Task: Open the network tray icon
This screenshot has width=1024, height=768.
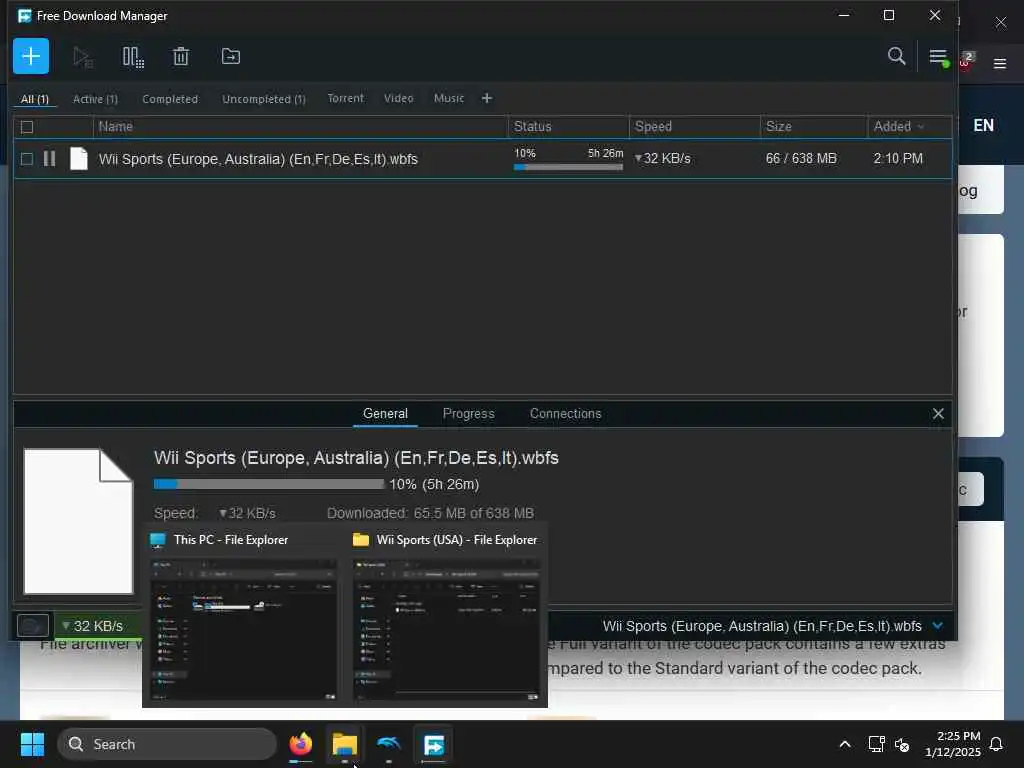Action: (x=876, y=744)
